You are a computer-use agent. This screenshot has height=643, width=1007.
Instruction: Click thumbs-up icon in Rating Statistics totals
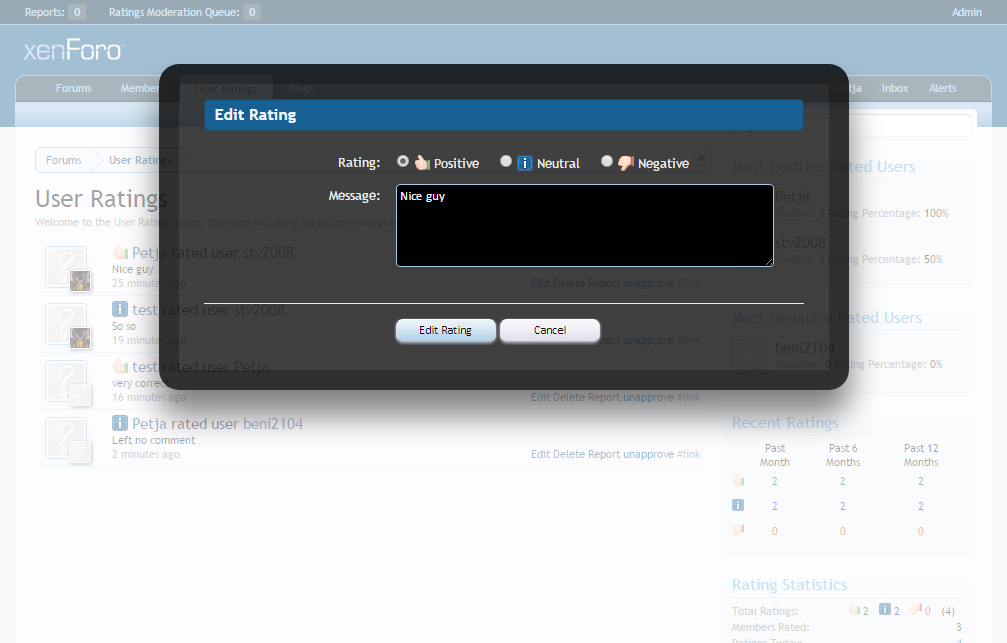(854, 609)
